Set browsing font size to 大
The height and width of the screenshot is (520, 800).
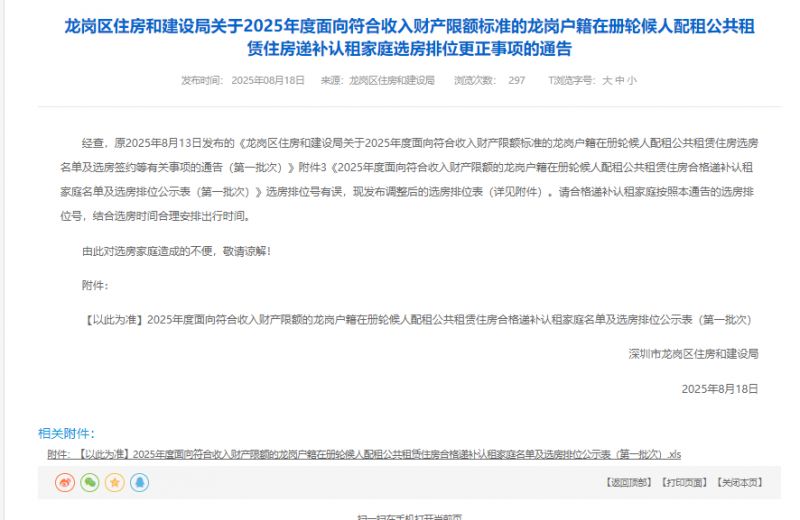click(x=606, y=80)
